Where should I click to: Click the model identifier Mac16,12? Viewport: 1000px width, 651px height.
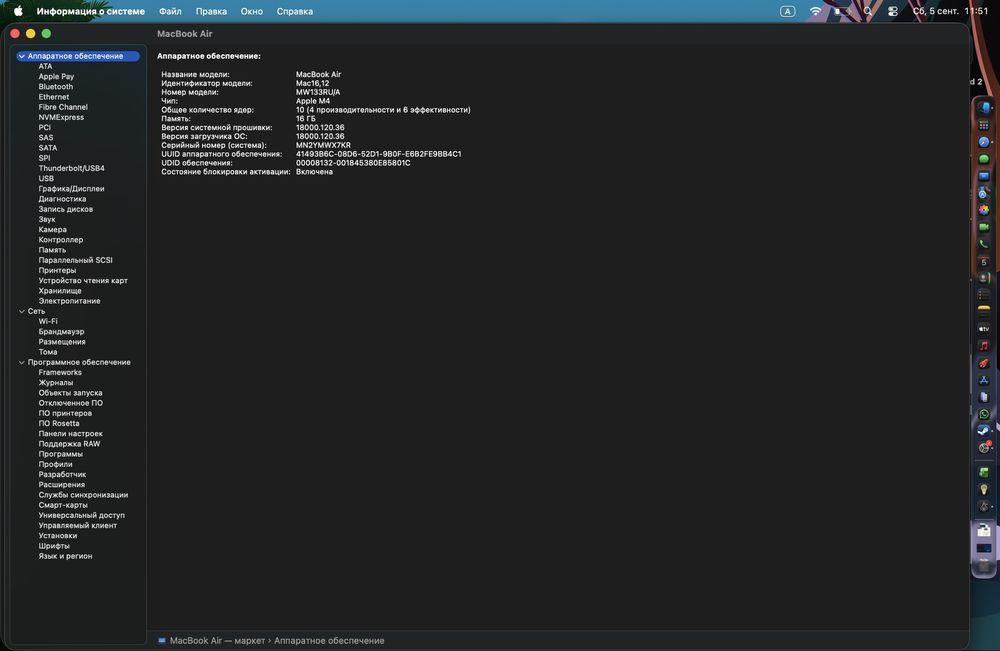click(312, 84)
